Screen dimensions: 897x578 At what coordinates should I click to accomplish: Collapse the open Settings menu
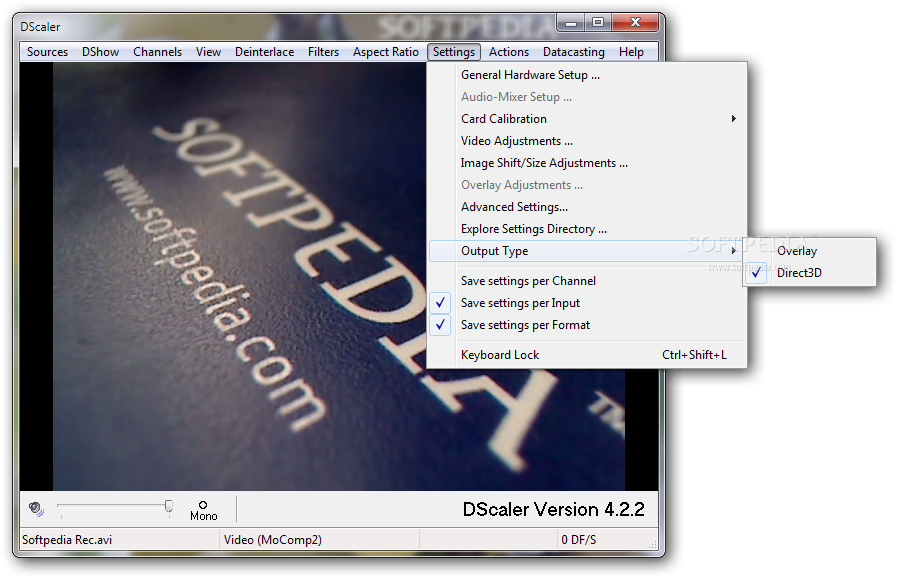[x=454, y=52]
